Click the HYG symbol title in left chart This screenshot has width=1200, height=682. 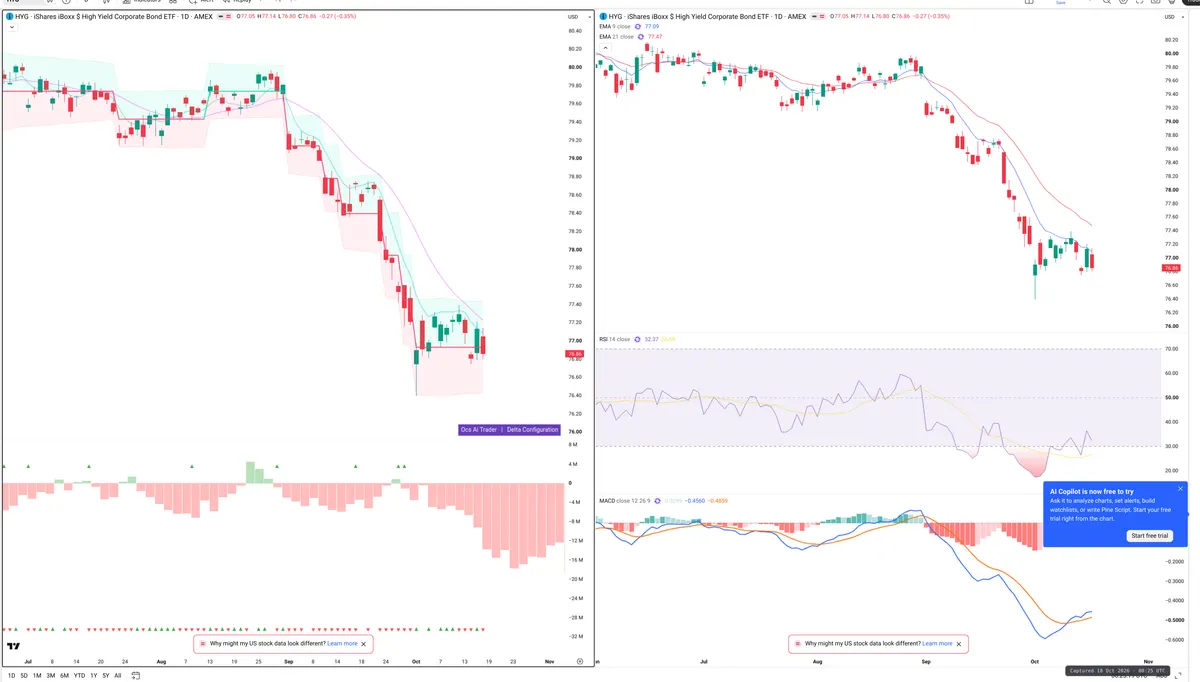113,17
